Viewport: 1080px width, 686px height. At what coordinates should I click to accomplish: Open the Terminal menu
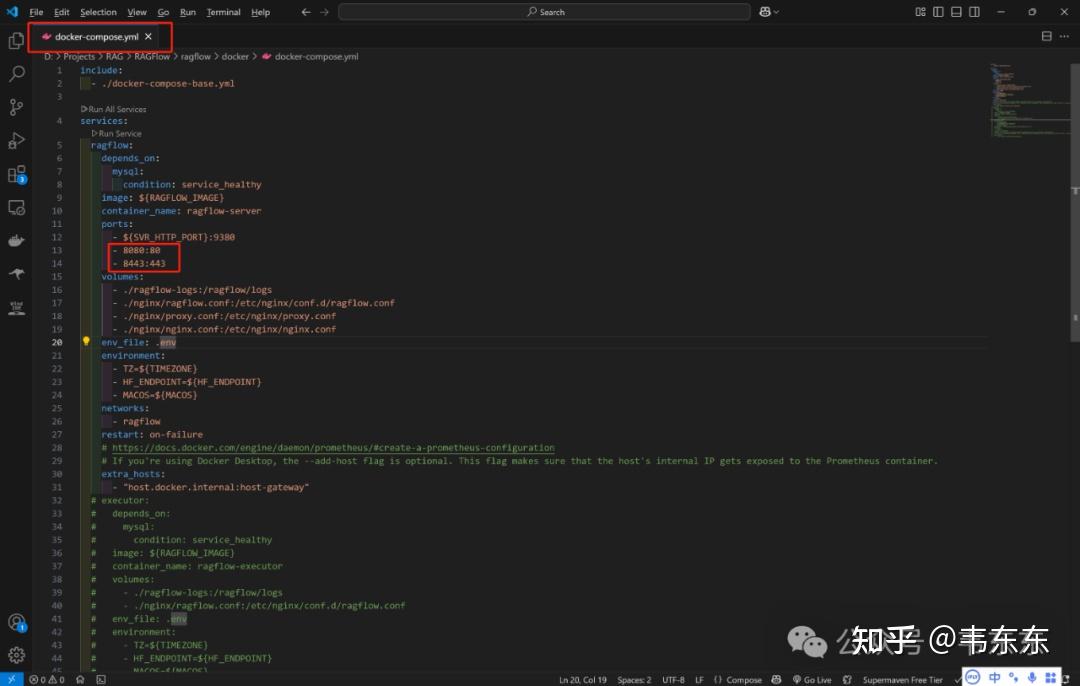point(223,12)
